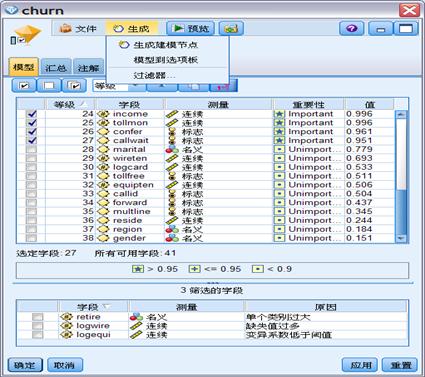This screenshot has width=425, height=377.
Task: Click the 取消 button
Action: point(65,365)
